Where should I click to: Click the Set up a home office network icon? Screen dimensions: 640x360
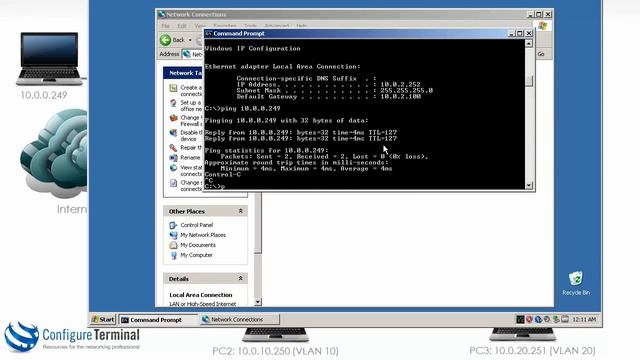(x=173, y=103)
